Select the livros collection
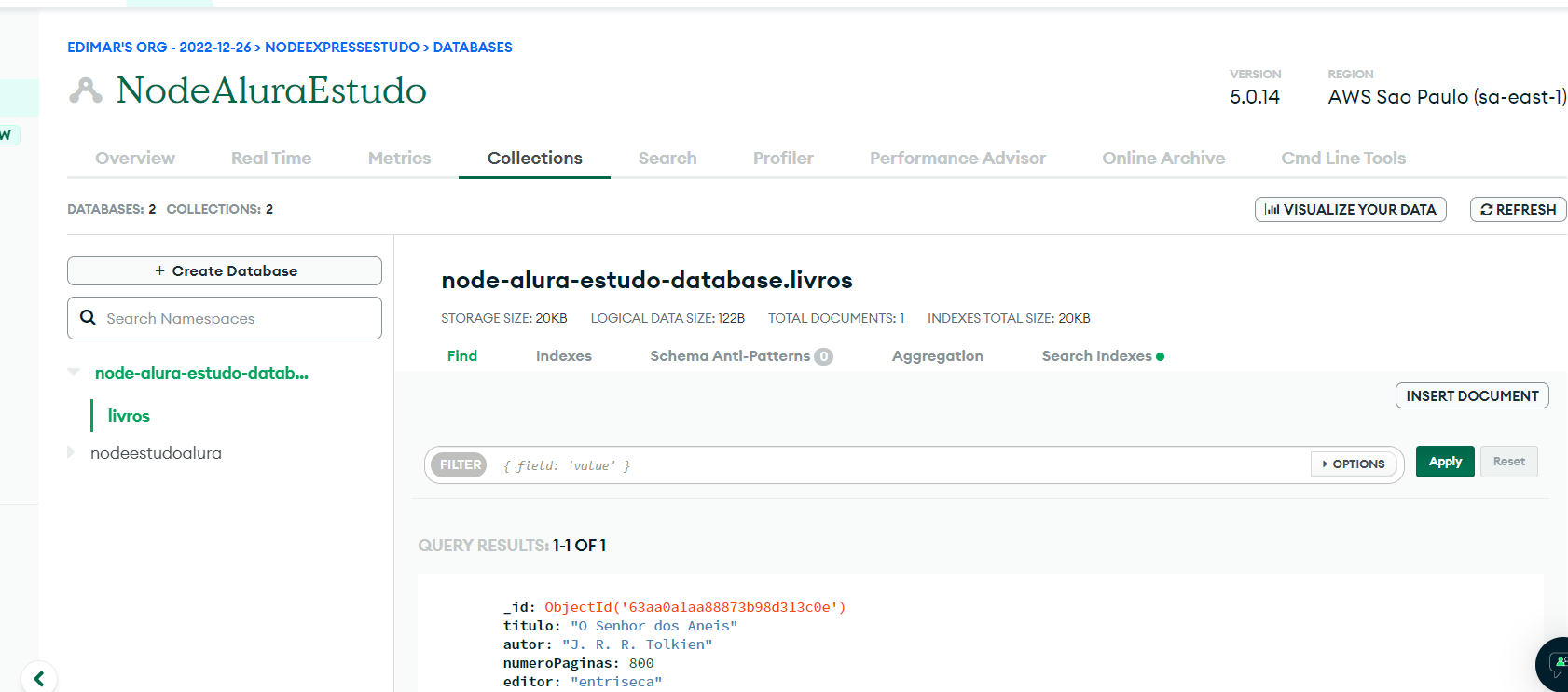The height and width of the screenshot is (692, 1568). (129, 416)
